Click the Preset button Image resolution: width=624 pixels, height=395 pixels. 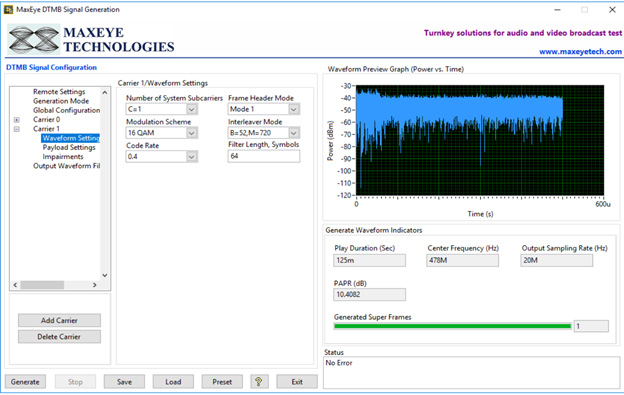(x=222, y=381)
